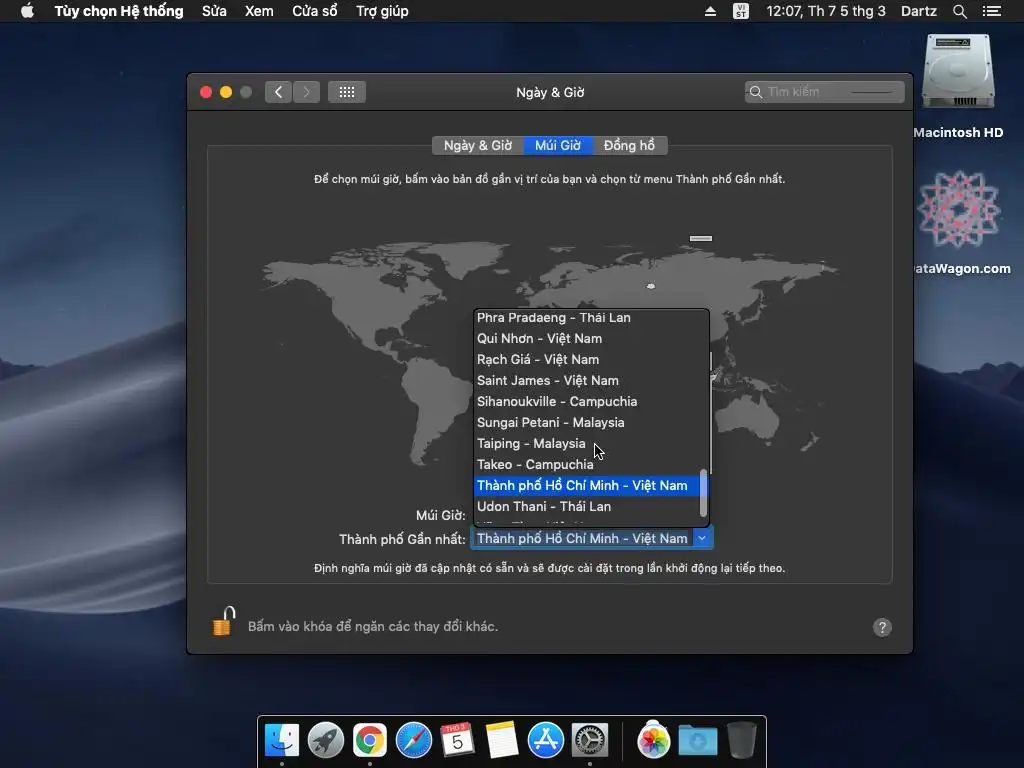Select Phra Pradaeng - Thái Lan

click(587, 318)
